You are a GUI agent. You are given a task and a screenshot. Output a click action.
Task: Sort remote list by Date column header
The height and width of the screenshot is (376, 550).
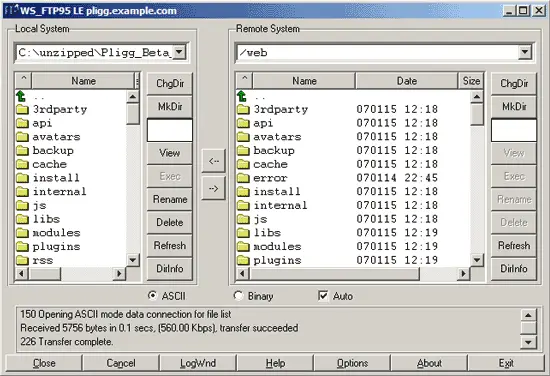coord(407,81)
